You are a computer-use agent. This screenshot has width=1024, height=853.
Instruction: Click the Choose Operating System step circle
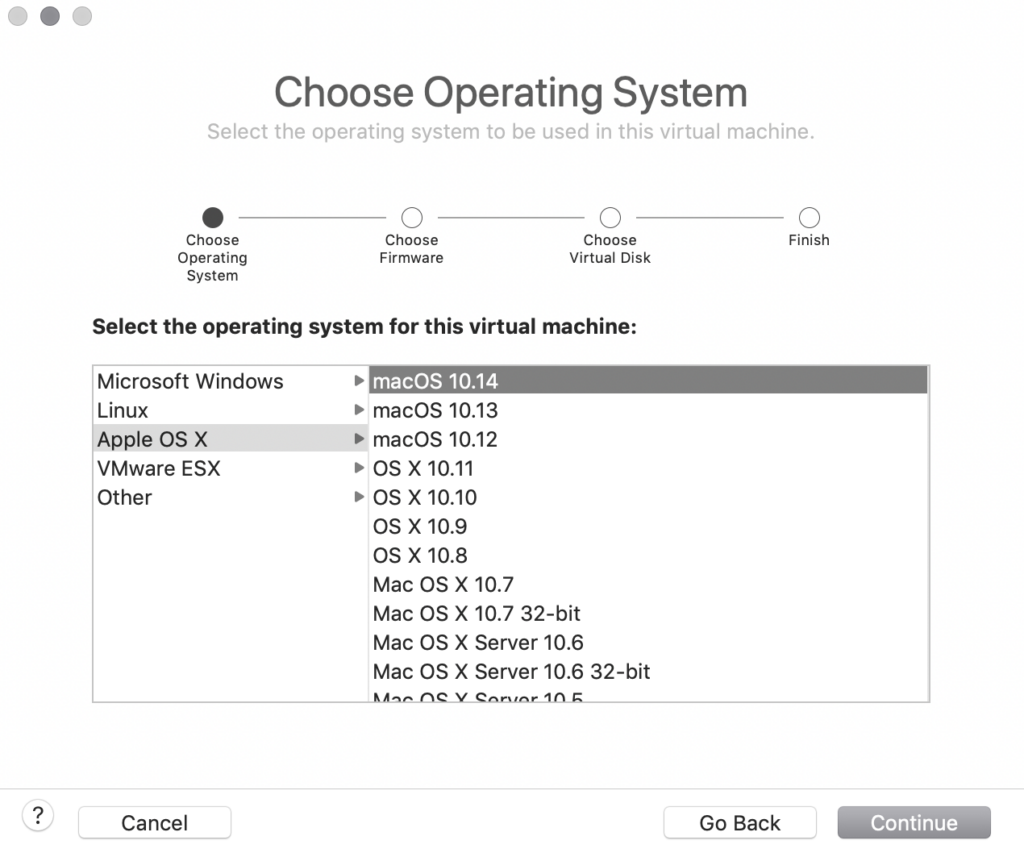212,217
